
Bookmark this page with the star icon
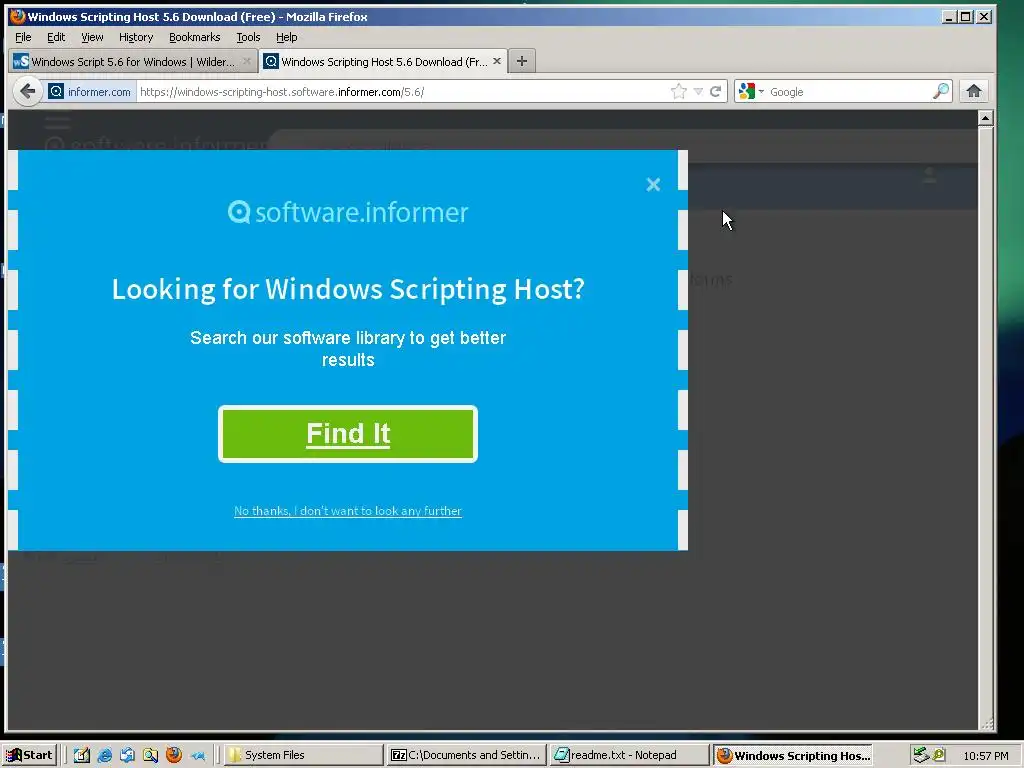point(679,91)
